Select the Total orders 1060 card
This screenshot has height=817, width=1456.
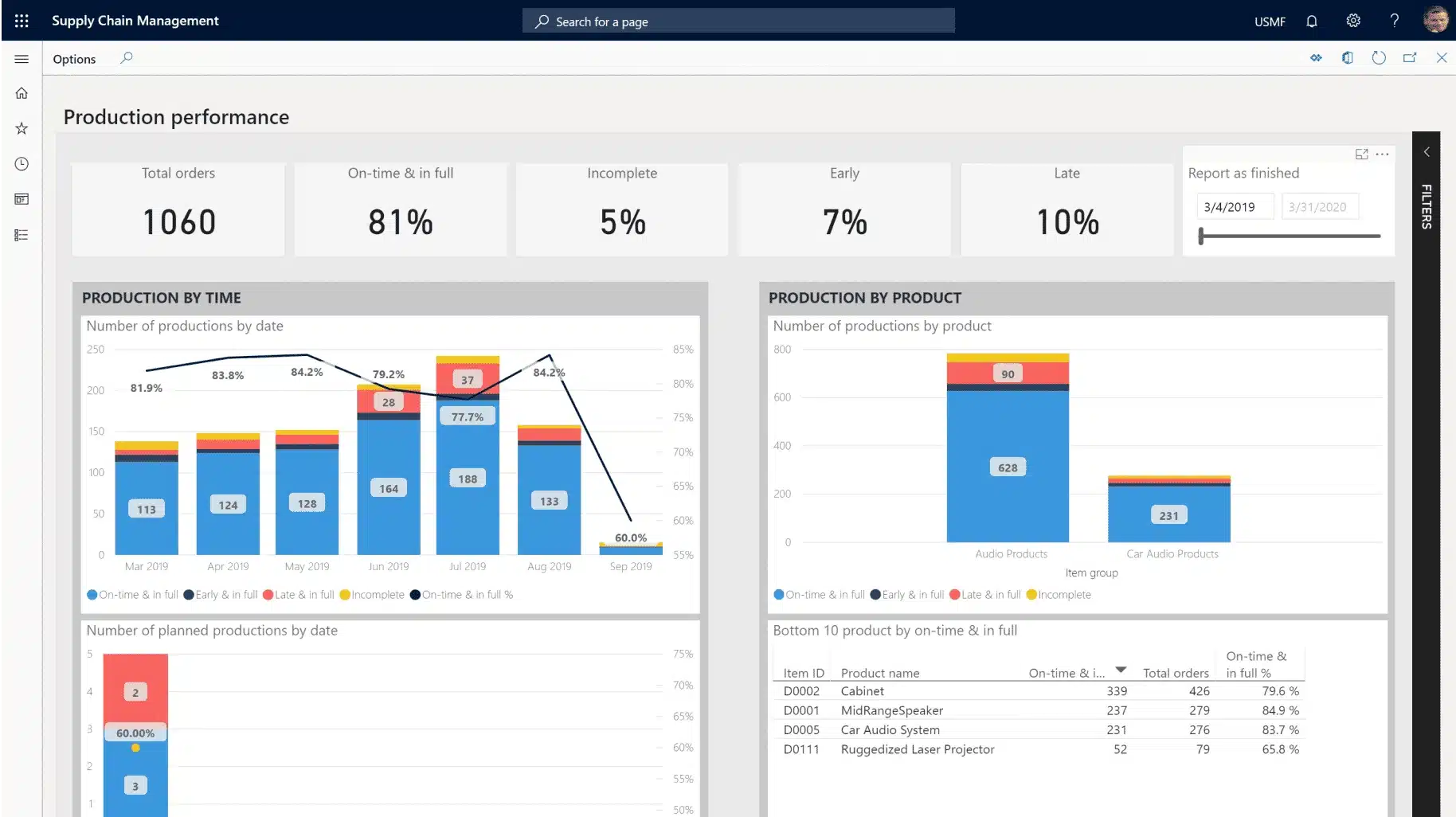[x=178, y=210]
